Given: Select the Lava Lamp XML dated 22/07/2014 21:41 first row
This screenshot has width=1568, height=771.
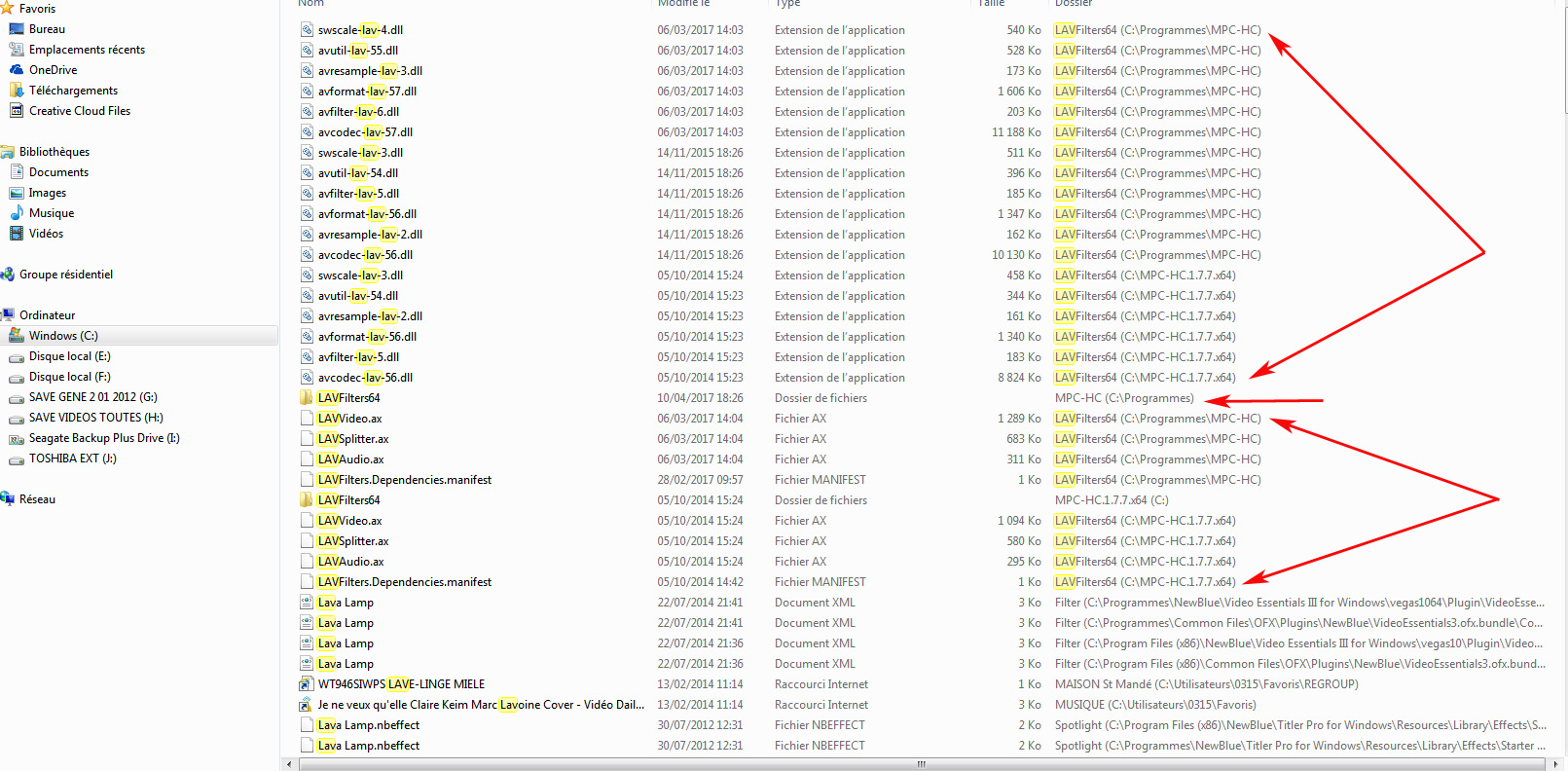Looking at the screenshot, I should pos(346,603).
